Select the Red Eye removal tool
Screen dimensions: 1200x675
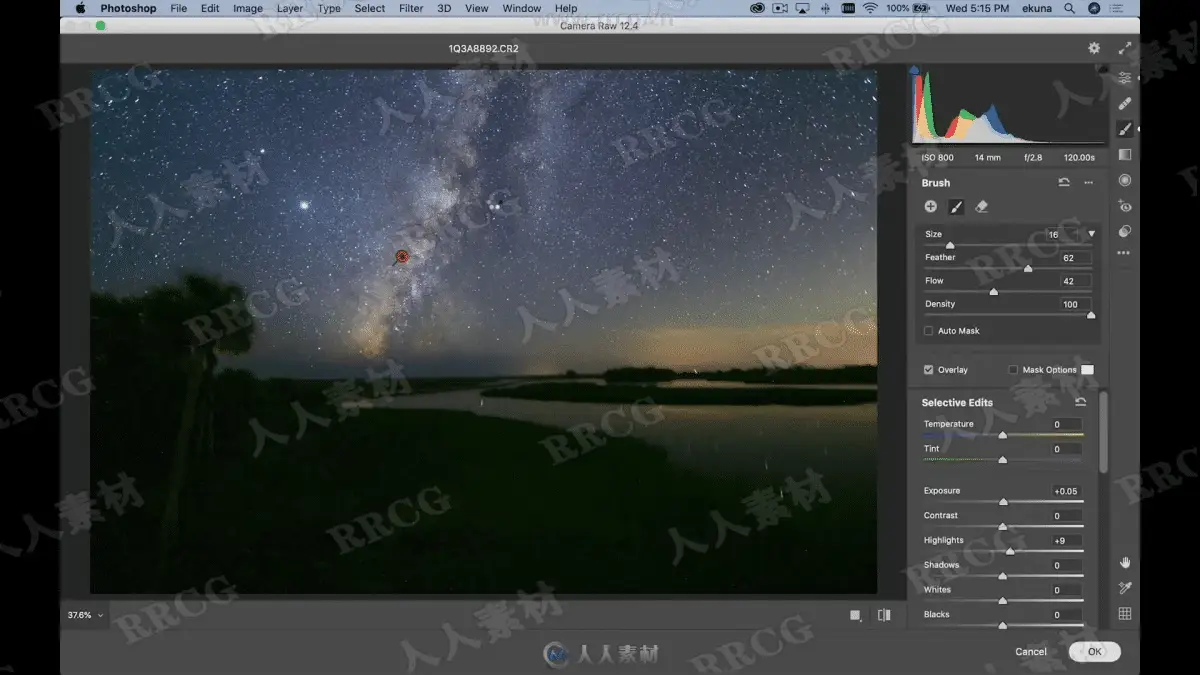tap(1125, 206)
